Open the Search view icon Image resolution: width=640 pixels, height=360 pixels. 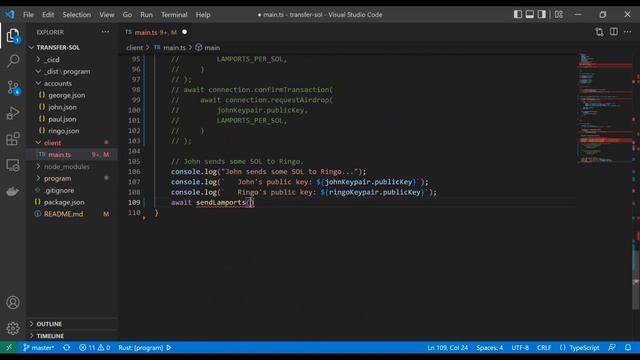pos(13,61)
